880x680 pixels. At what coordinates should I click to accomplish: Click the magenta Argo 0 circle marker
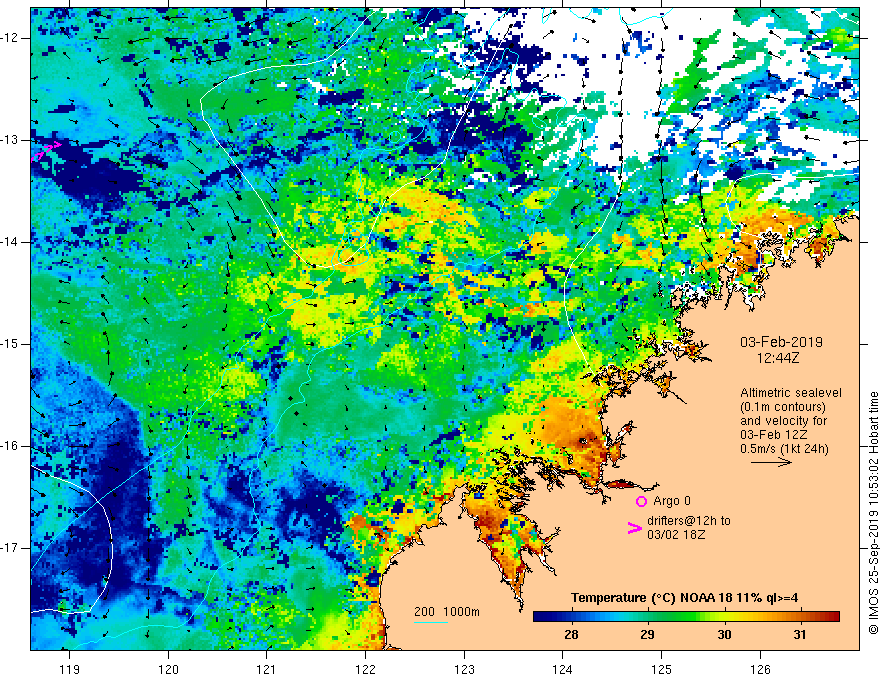click(641, 501)
